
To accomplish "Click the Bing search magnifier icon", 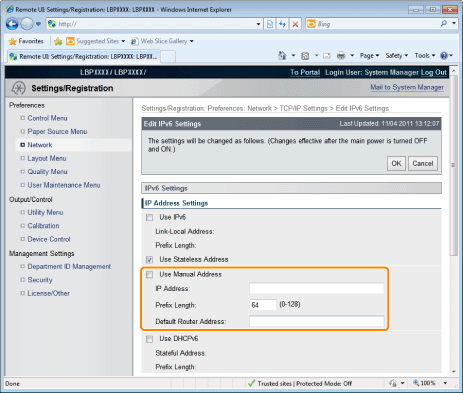I will 444,24.
